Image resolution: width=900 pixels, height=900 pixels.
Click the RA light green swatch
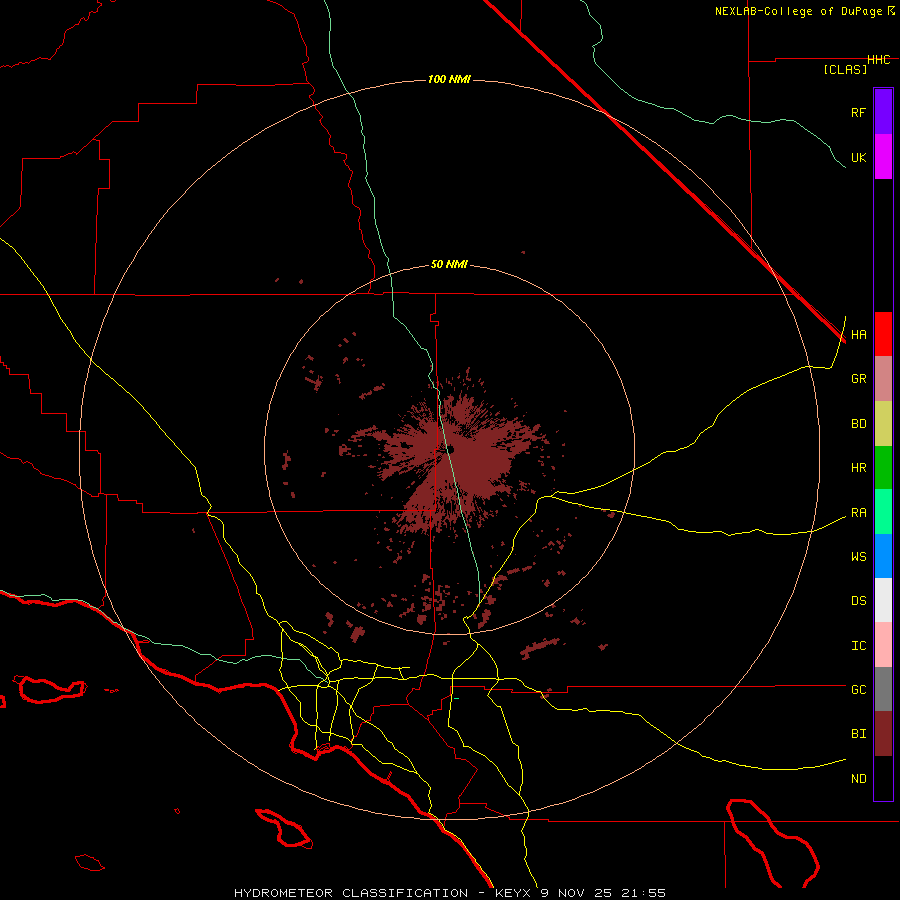pyautogui.click(x=883, y=512)
